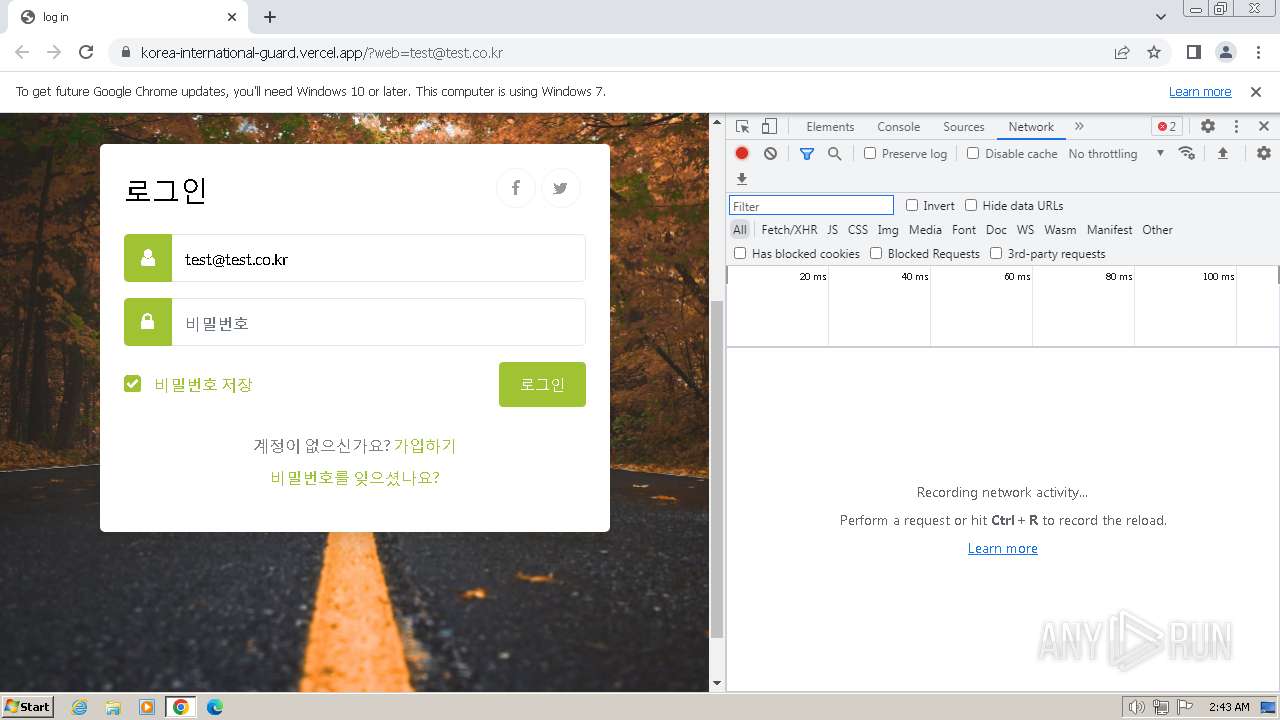Check the Blocked Requests checkbox
This screenshot has width=1280, height=720.
(x=876, y=253)
